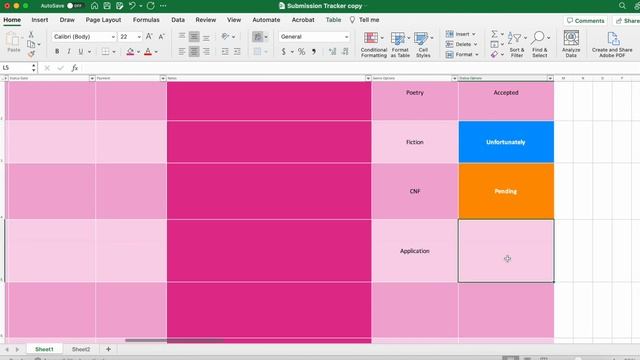The width and height of the screenshot is (640, 360).
Task: Toggle Align Left
Action: (182, 51)
